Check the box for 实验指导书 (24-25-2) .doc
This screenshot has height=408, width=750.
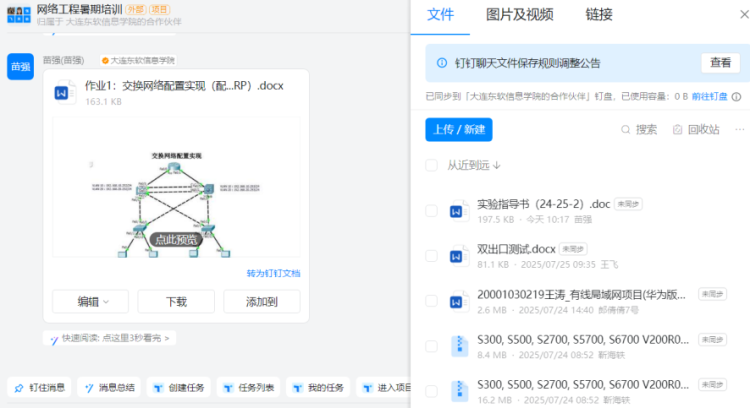coord(431,211)
